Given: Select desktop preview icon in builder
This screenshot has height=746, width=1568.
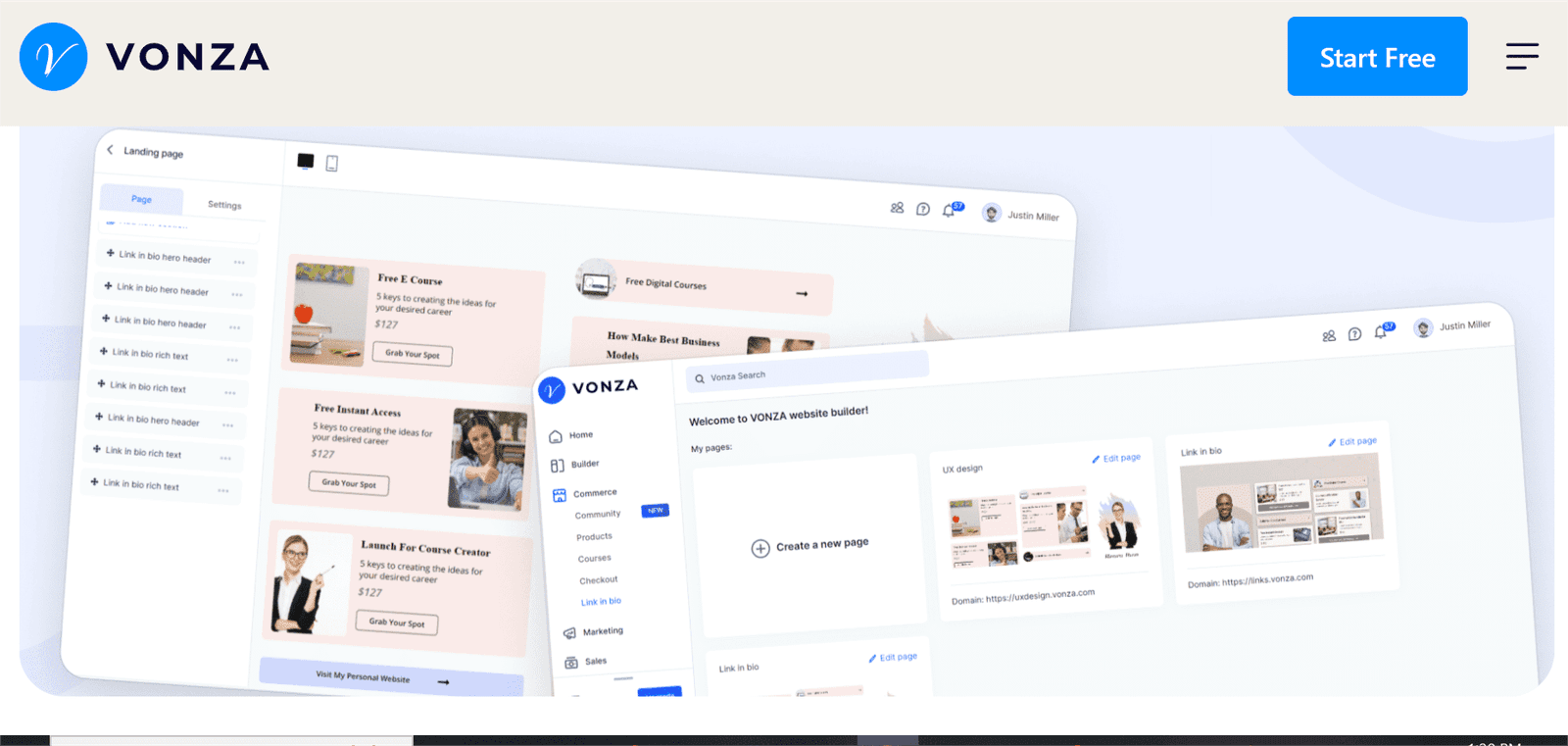Looking at the screenshot, I should point(306,161).
